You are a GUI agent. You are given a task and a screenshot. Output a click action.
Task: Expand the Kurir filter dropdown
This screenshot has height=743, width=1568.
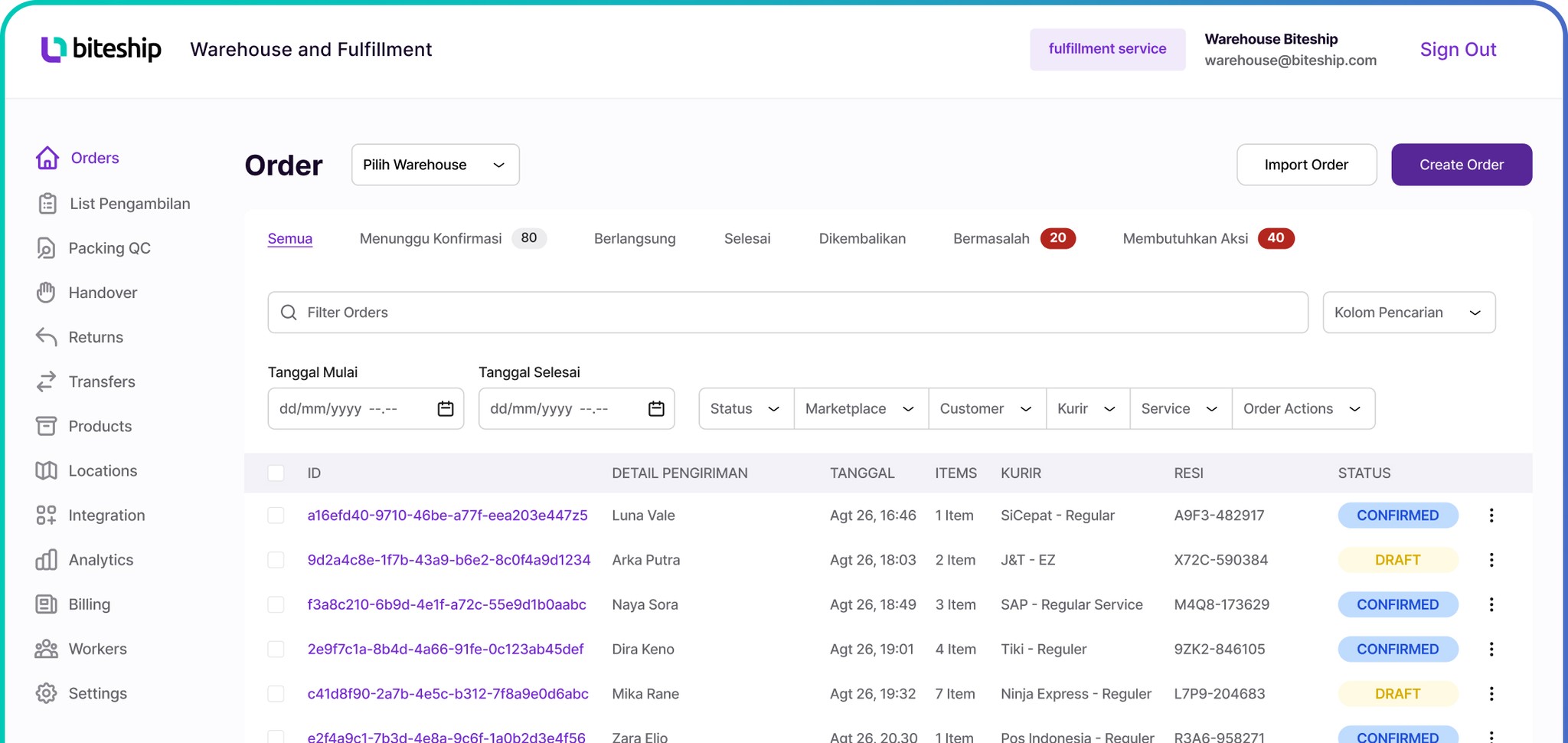click(x=1086, y=408)
